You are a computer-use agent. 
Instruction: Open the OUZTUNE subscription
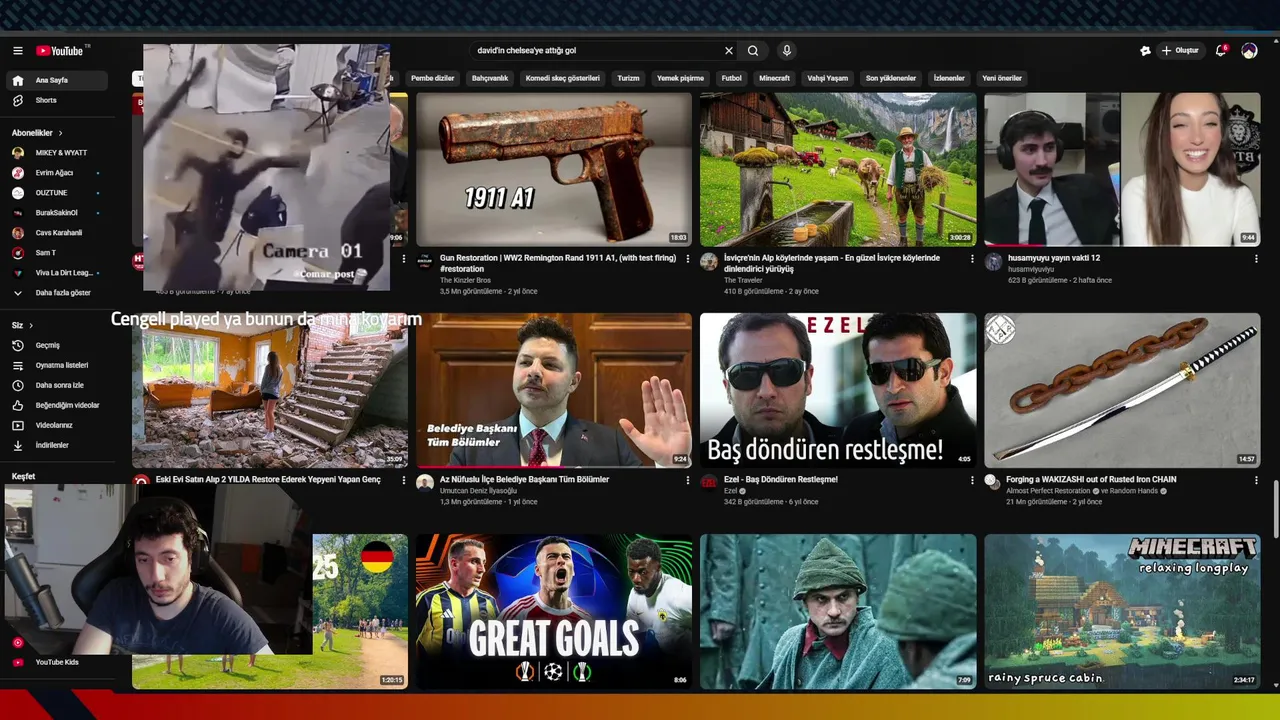point(59,193)
